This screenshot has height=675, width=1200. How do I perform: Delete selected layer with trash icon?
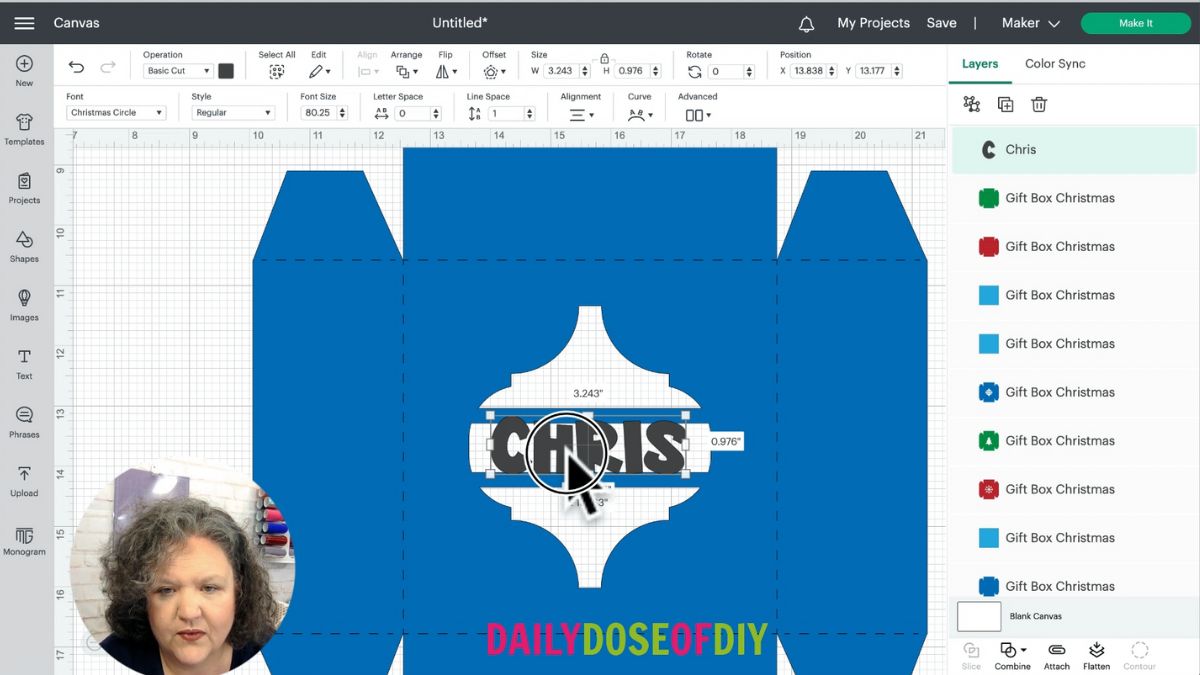tap(1039, 104)
